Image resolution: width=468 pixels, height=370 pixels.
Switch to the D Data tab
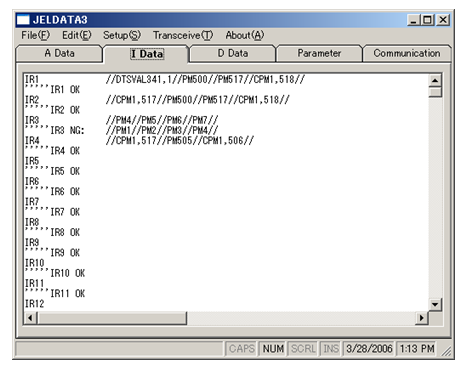(233, 53)
